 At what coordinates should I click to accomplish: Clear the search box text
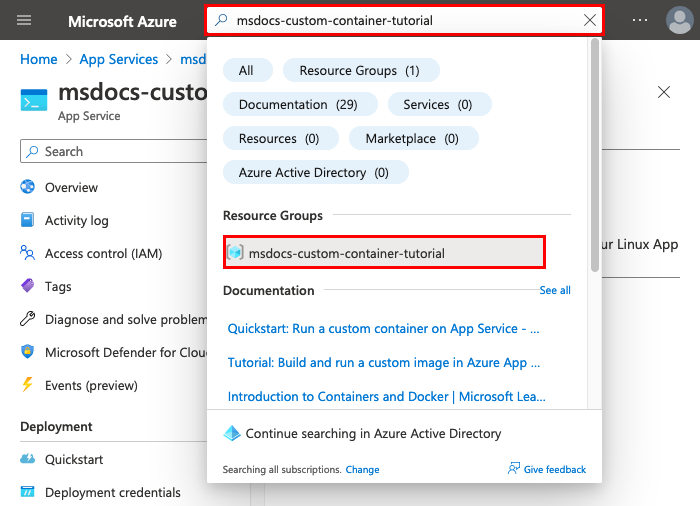click(589, 20)
